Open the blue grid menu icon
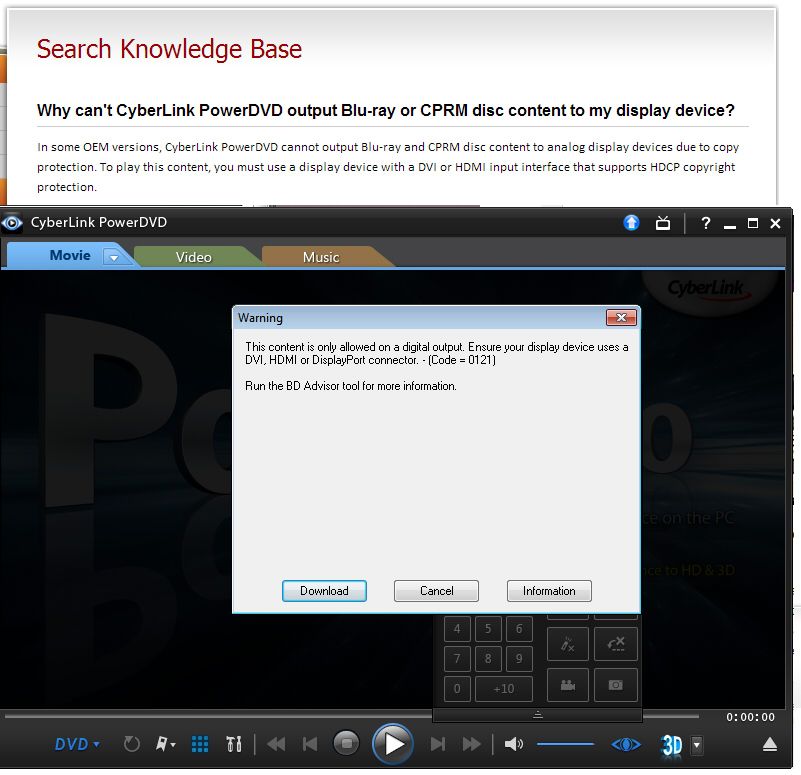 point(200,744)
